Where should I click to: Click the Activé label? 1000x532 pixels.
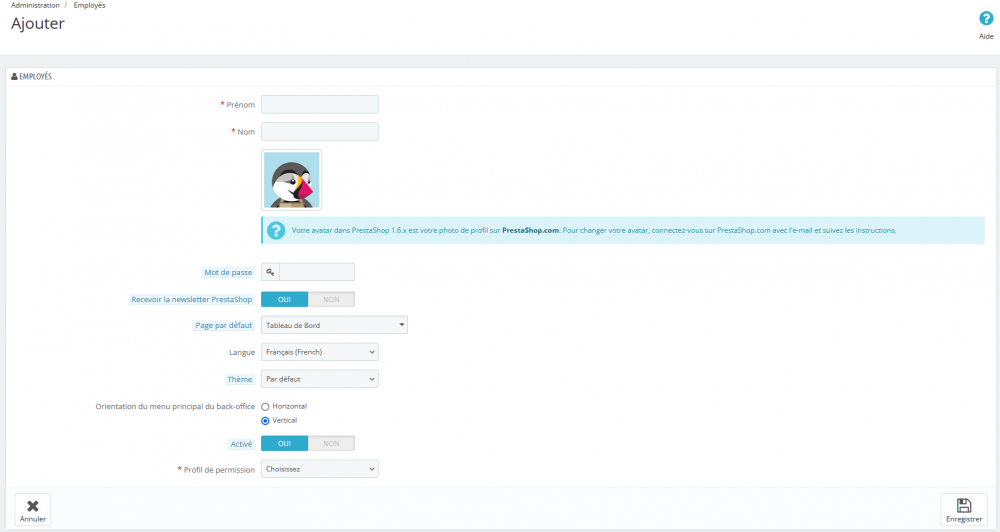tap(242, 444)
